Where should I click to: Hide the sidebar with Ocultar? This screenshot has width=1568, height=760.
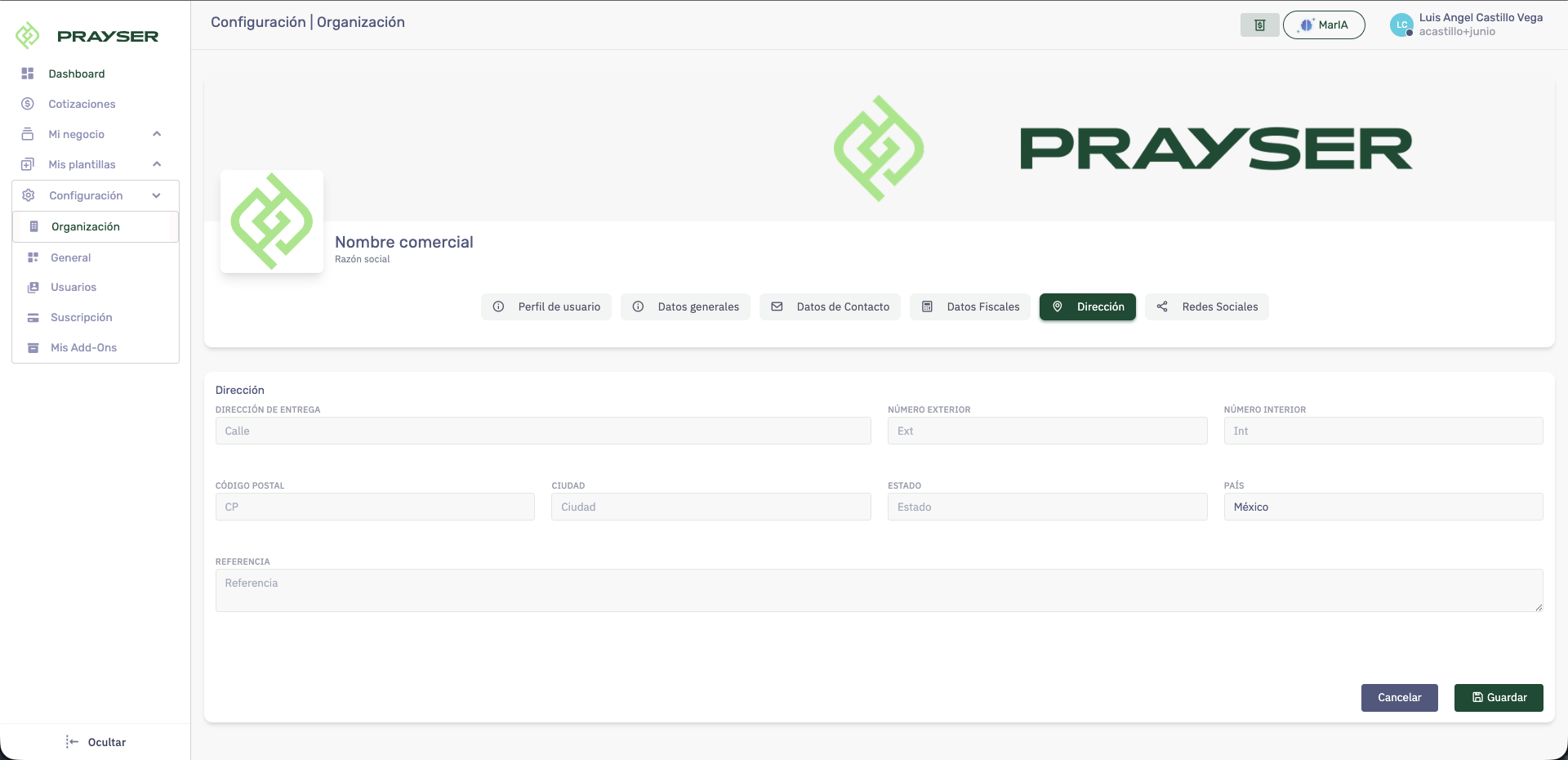[x=96, y=742]
